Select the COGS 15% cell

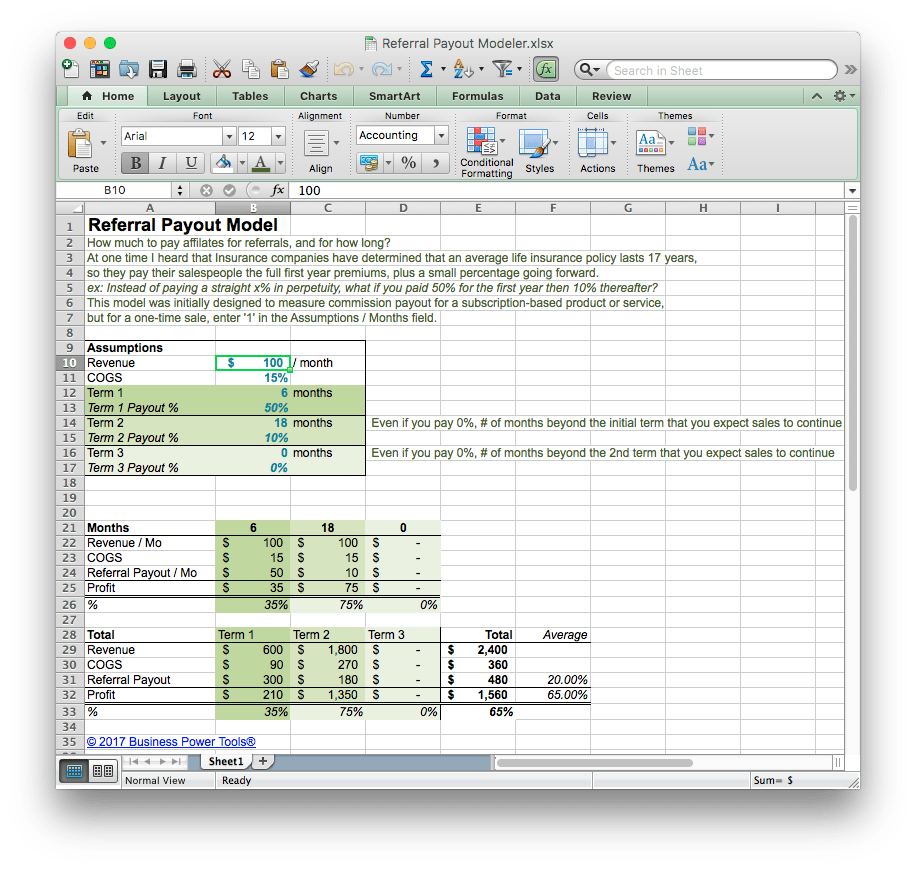coord(253,378)
